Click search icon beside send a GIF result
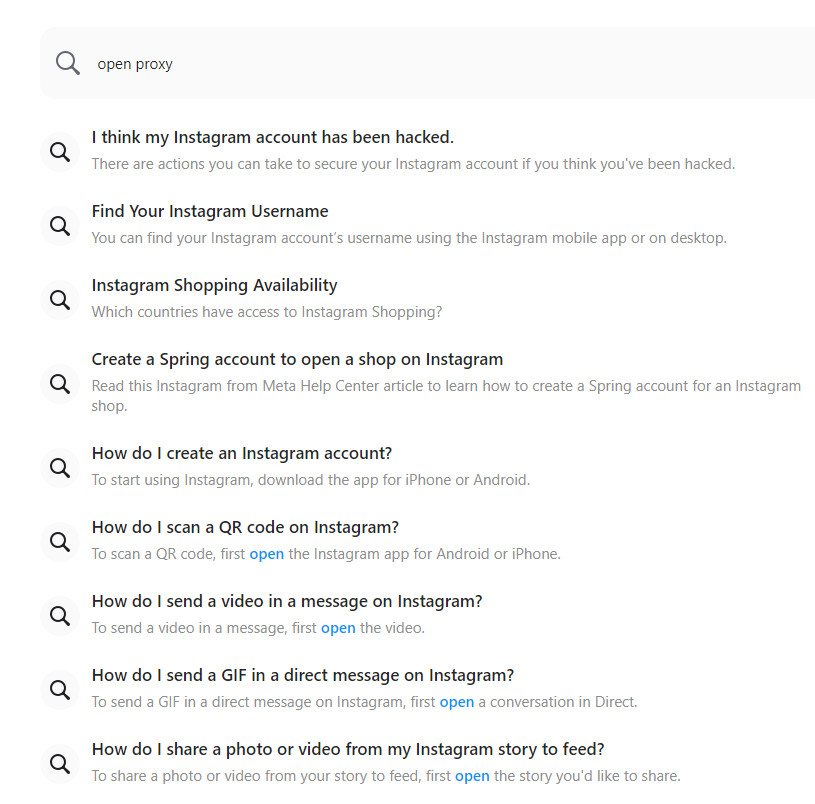Viewport: 815px width, 804px height. (x=60, y=690)
